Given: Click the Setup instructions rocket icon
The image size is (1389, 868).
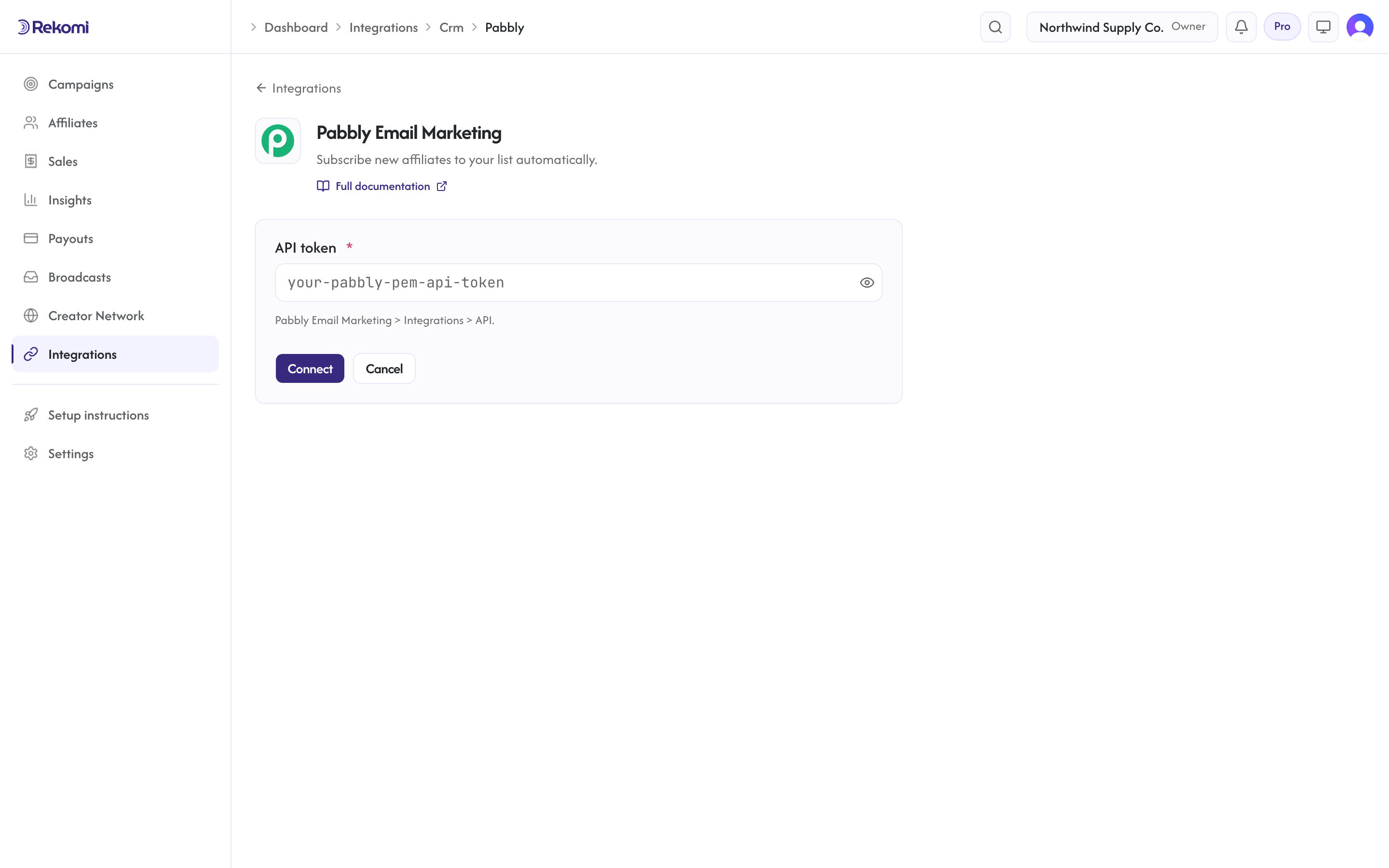Looking at the screenshot, I should tap(31, 415).
